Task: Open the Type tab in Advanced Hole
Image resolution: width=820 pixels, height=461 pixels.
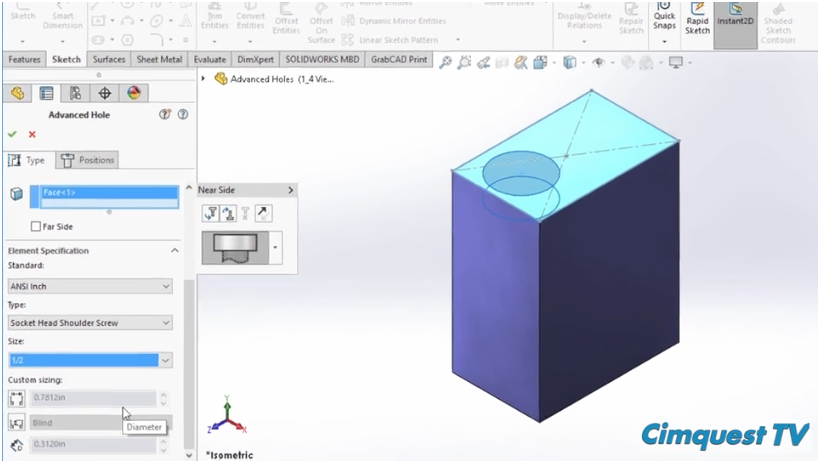Action: pyautogui.click(x=28, y=160)
